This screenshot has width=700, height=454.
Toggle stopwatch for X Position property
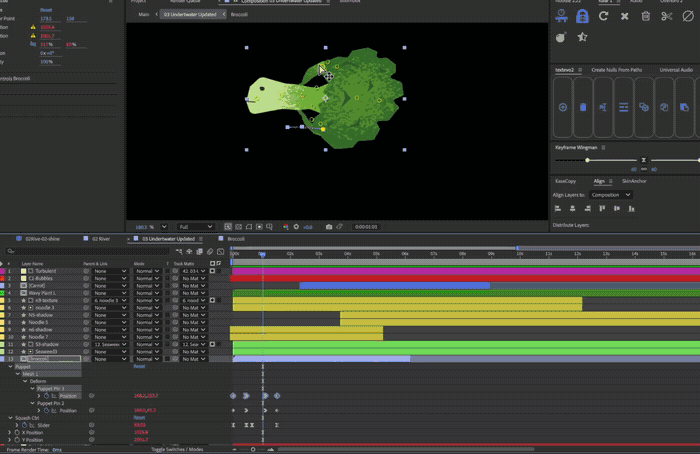click(17, 433)
